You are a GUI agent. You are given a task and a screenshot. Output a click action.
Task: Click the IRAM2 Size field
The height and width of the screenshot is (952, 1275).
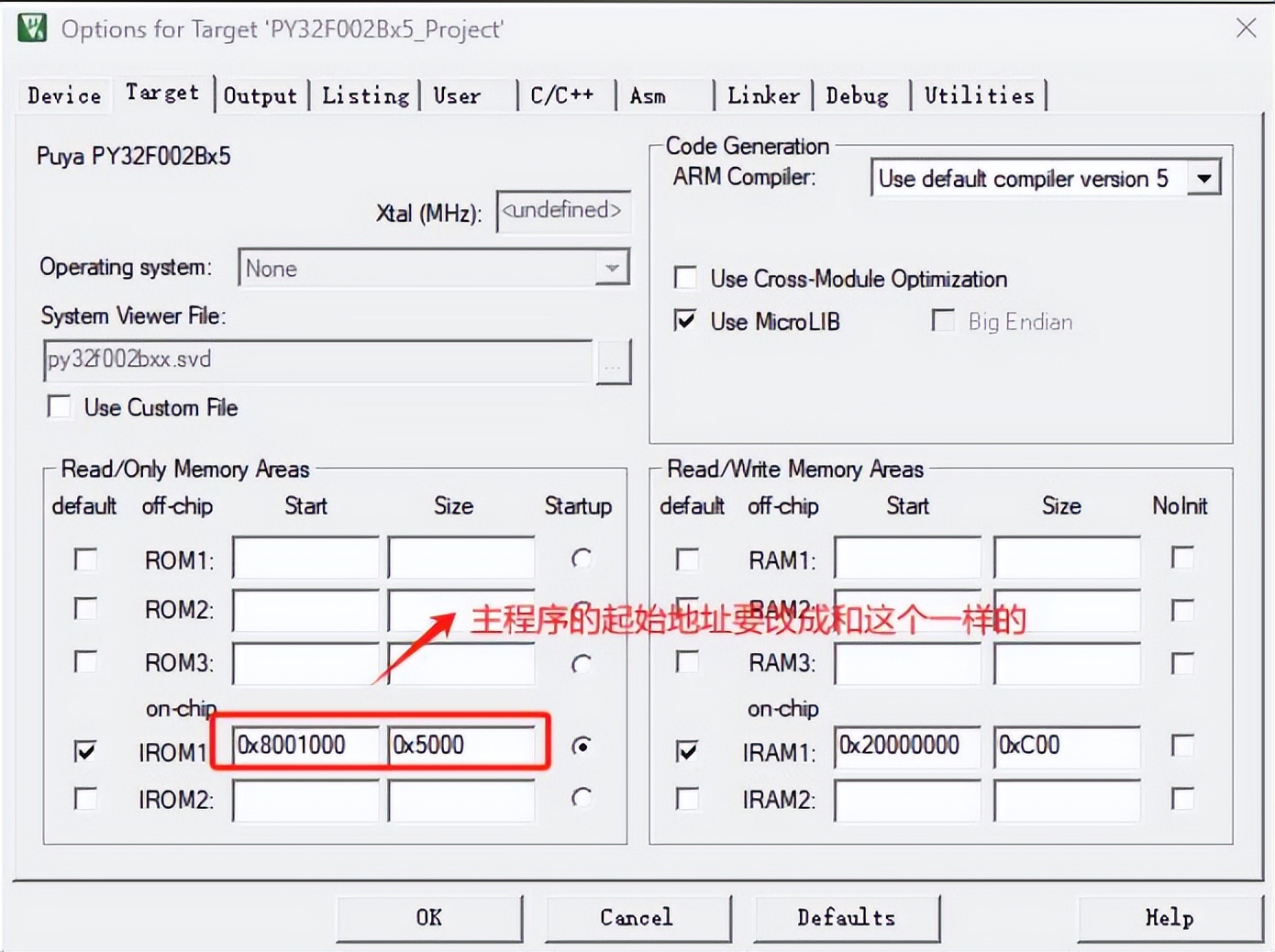(1067, 801)
